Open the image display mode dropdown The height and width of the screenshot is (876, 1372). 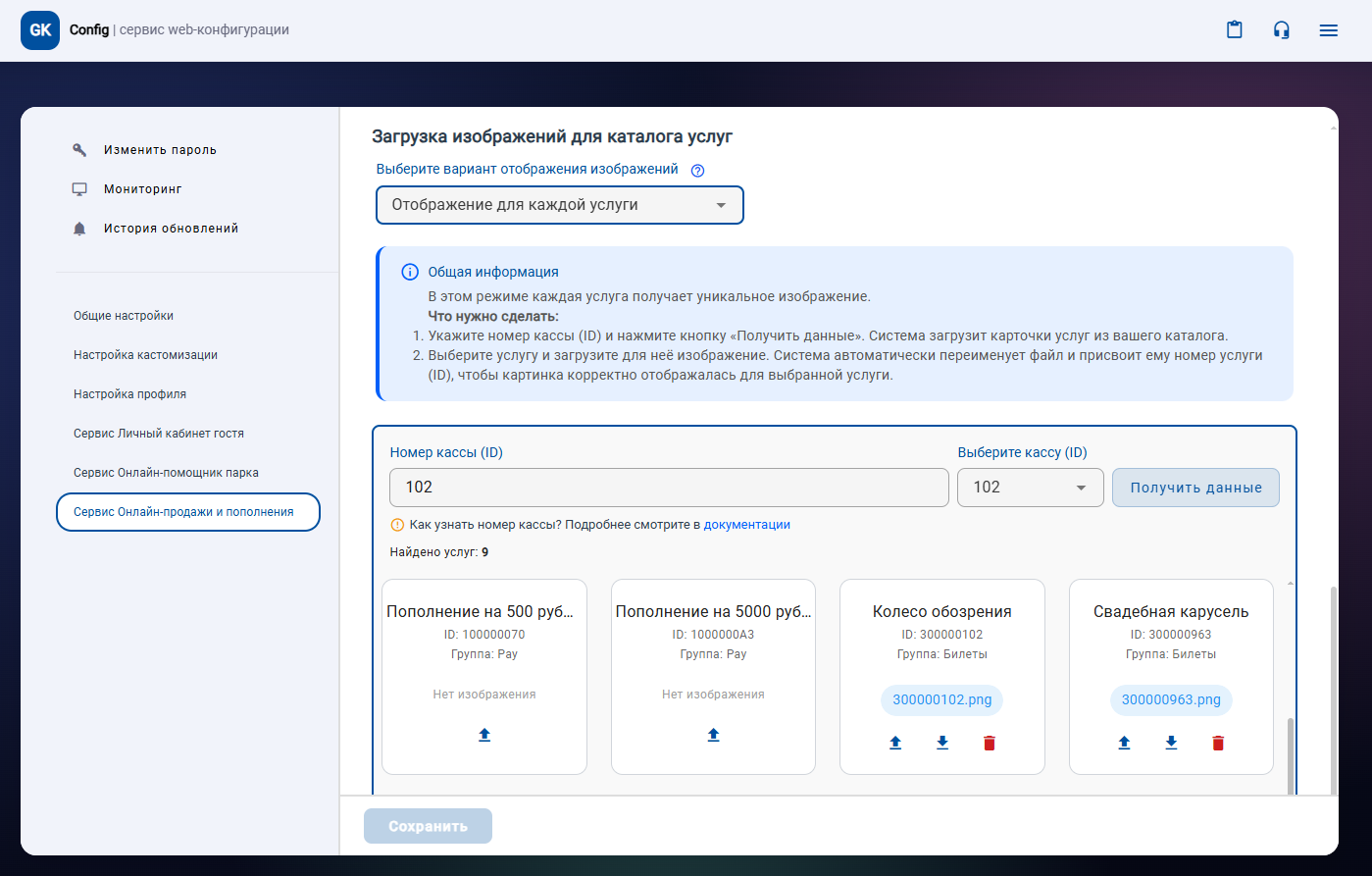click(559, 205)
